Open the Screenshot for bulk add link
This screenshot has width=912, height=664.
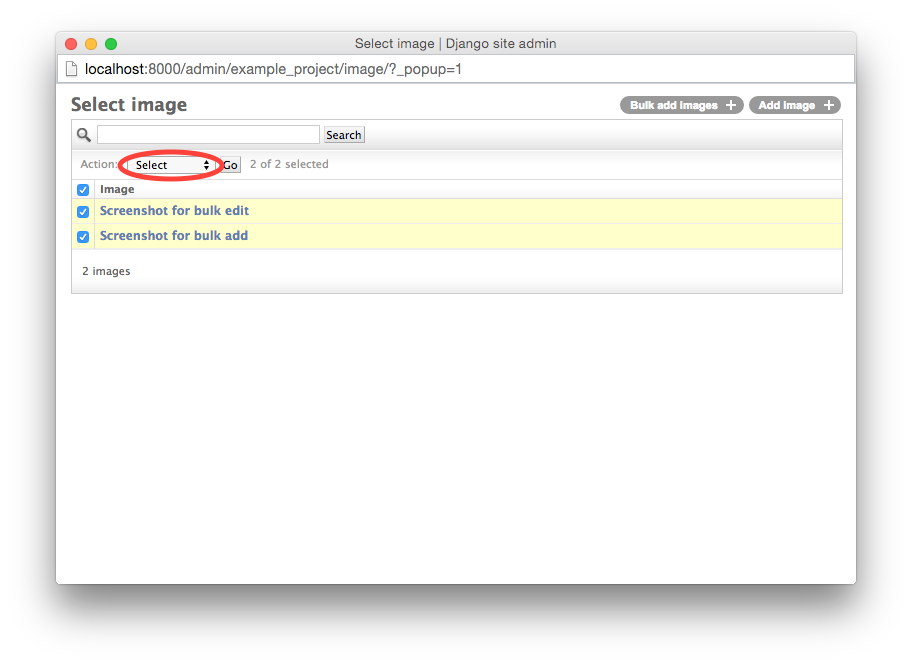[174, 235]
